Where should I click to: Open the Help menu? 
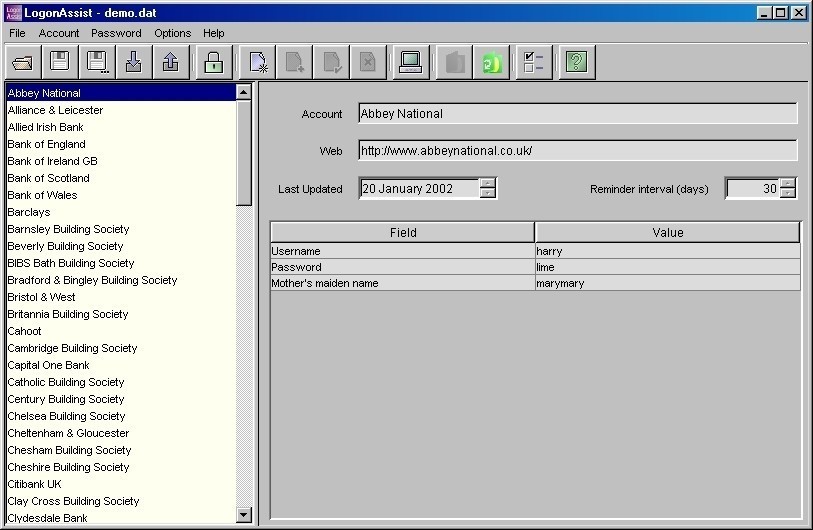[214, 33]
